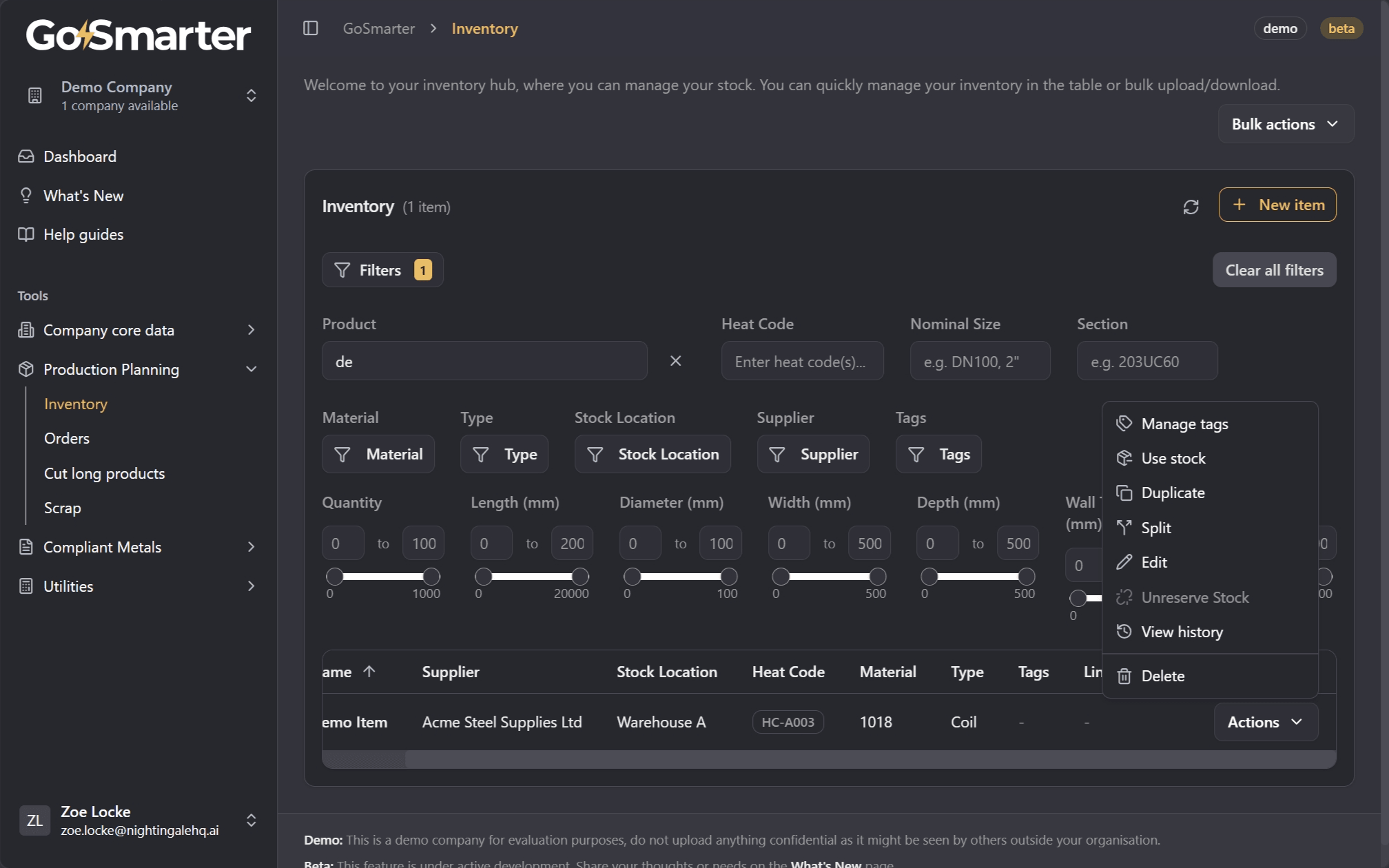Image resolution: width=1389 pixels, height=868 pixels.
Task: Click the GoSmarter breadcrumb link
Action: point(379,28)
